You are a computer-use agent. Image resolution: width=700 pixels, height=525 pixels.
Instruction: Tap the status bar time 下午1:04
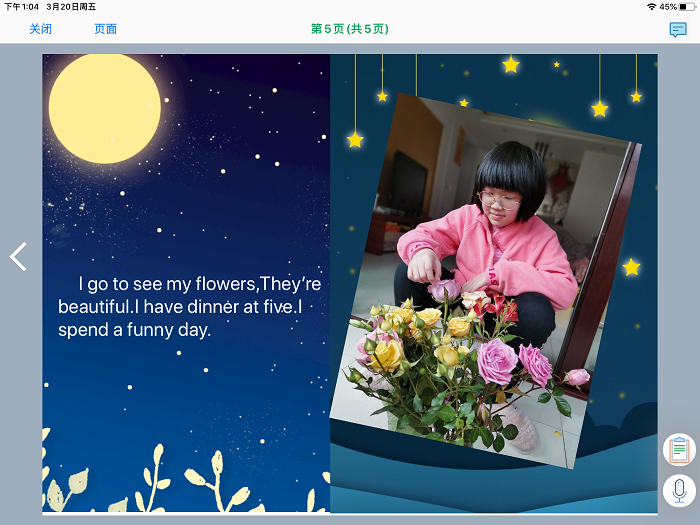point(20,7)
